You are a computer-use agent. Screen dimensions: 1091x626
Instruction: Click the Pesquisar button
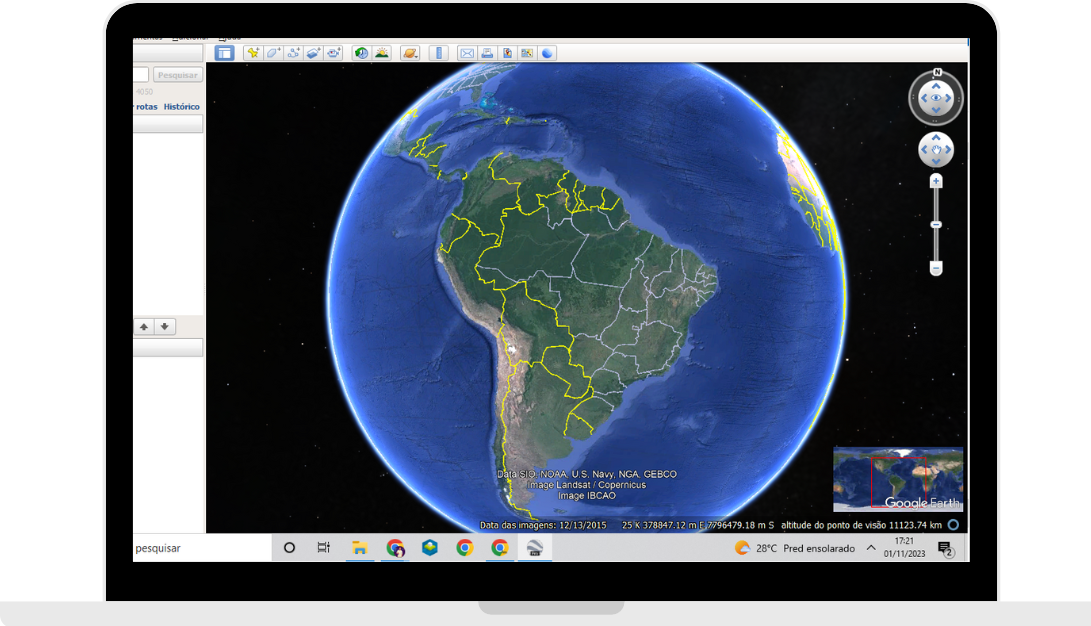coord(177,75)
